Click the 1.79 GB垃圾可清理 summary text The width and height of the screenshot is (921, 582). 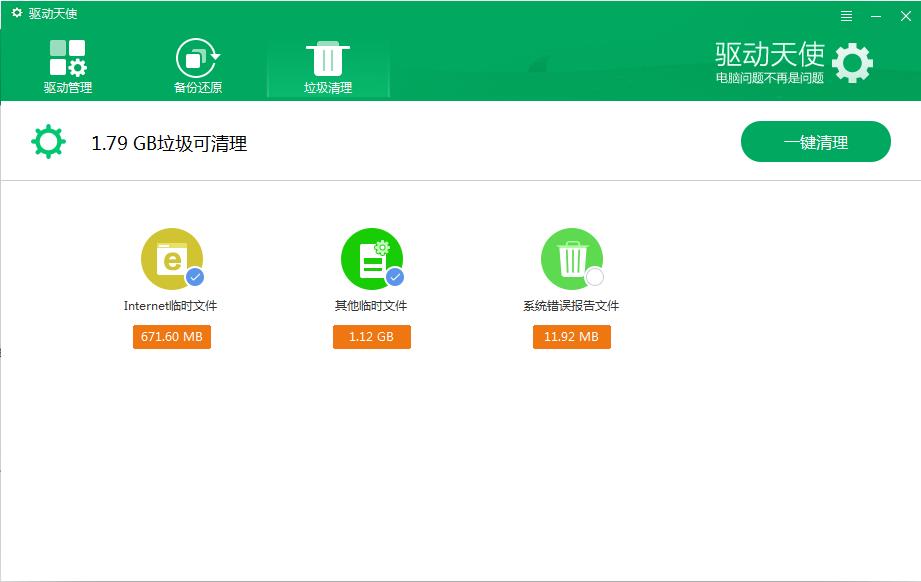click(x=169, y=143)
